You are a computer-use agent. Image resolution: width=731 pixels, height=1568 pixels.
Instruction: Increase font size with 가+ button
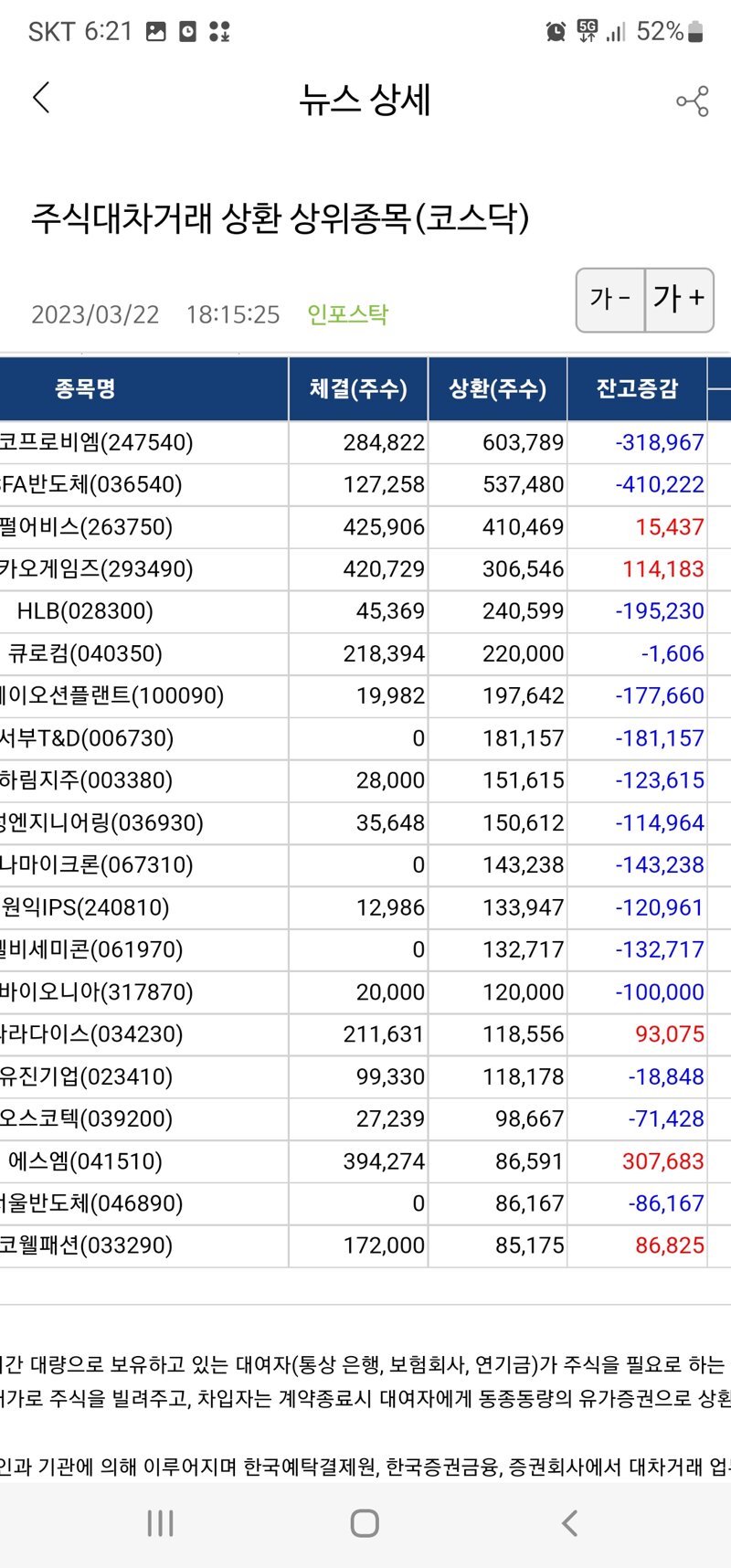point(679,300)
